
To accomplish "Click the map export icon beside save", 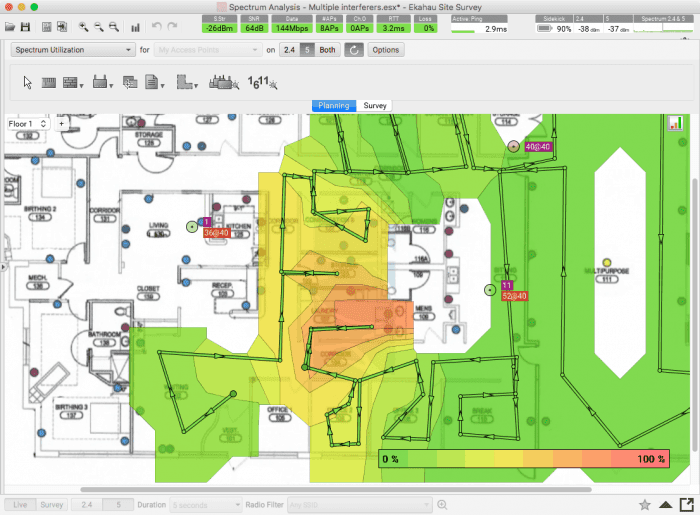I will tap(46, 27).
